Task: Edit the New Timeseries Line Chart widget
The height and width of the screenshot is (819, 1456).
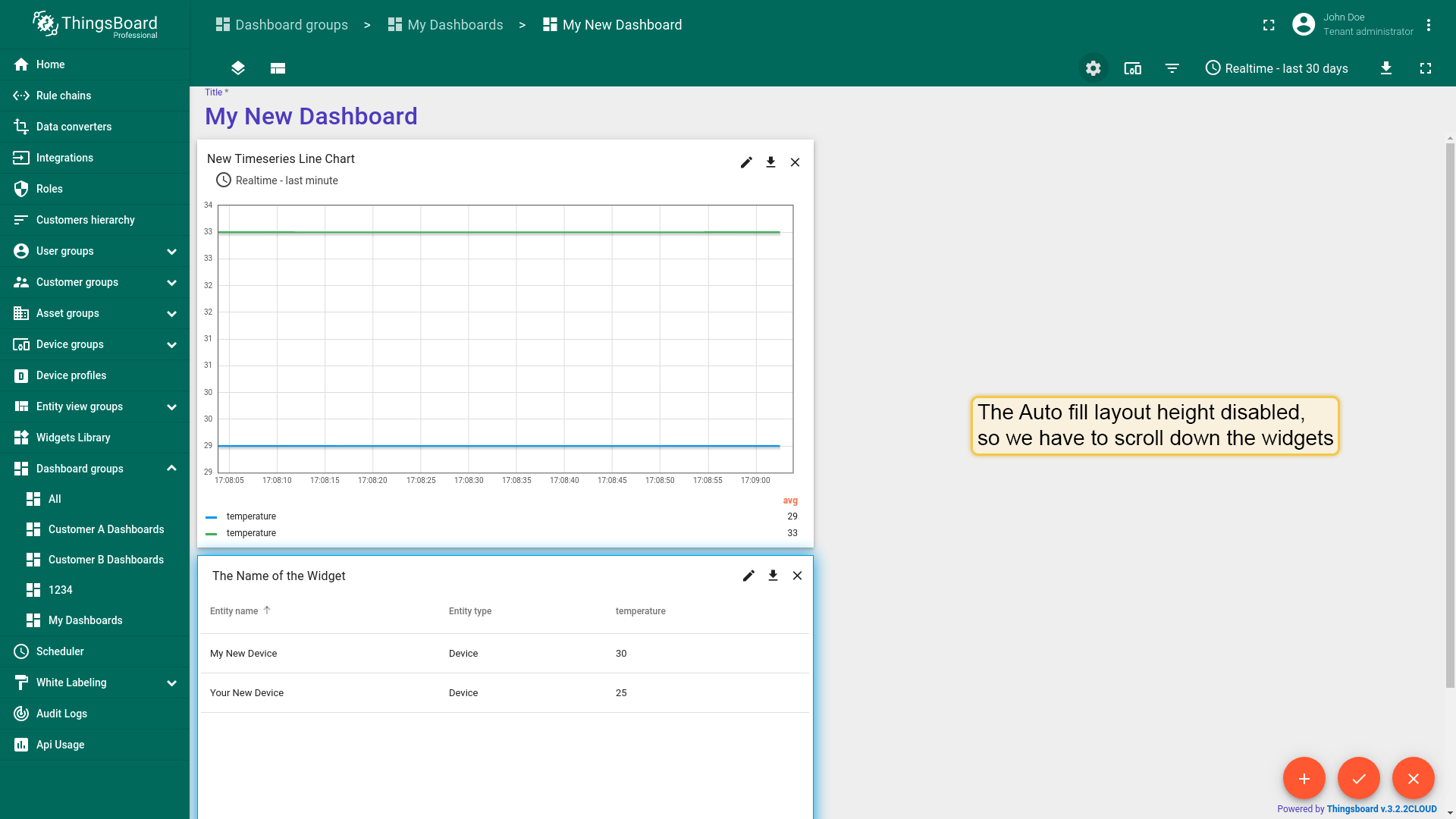Action: (746, 162)
